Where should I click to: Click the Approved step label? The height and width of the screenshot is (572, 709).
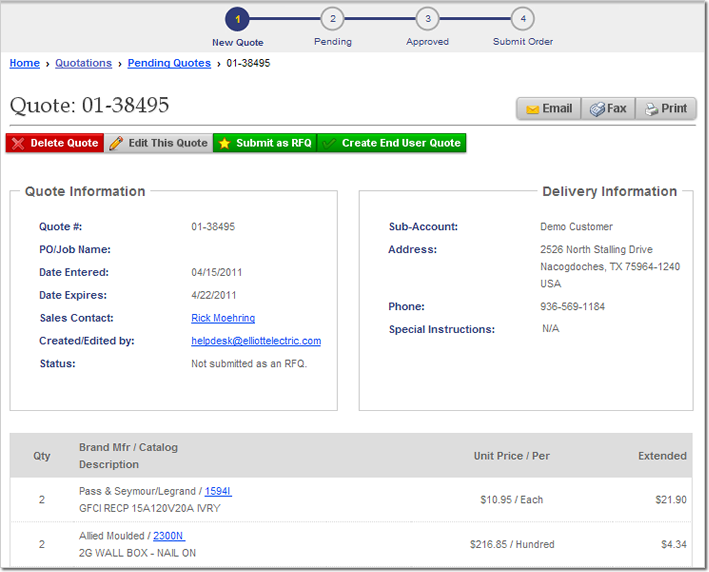(427, 42)
